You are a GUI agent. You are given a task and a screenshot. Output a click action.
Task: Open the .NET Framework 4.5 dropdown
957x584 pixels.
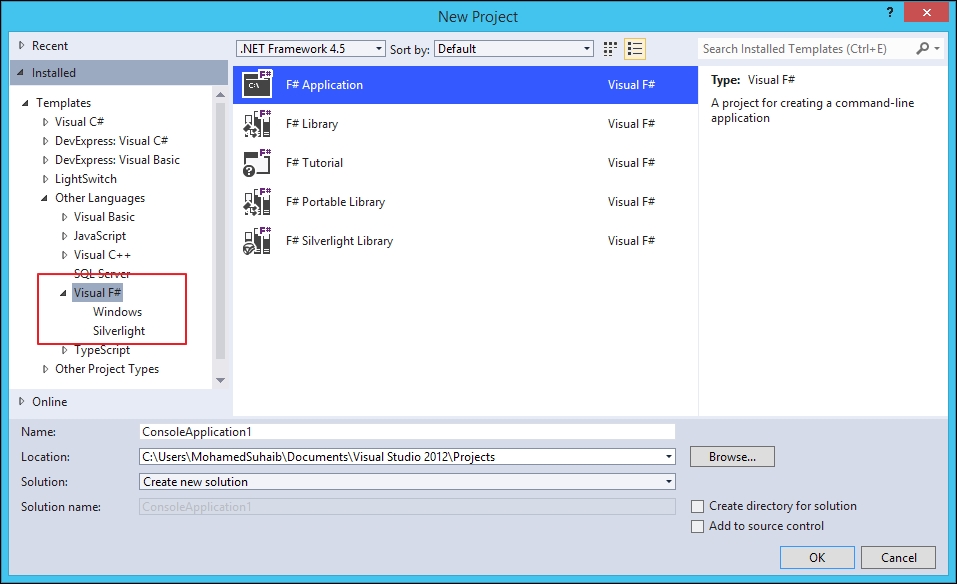[311, 49]
